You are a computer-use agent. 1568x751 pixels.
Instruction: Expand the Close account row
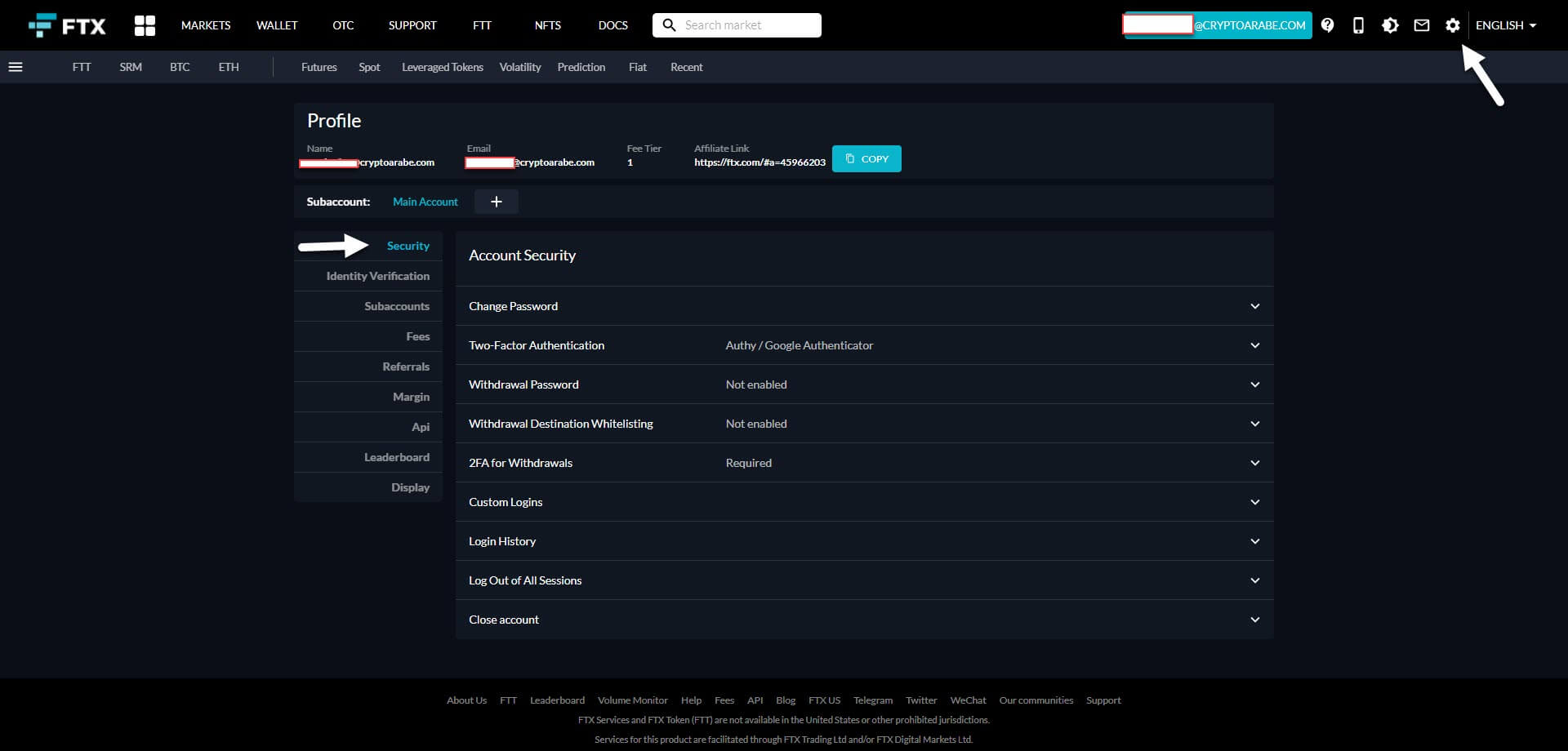pos(864,620)
